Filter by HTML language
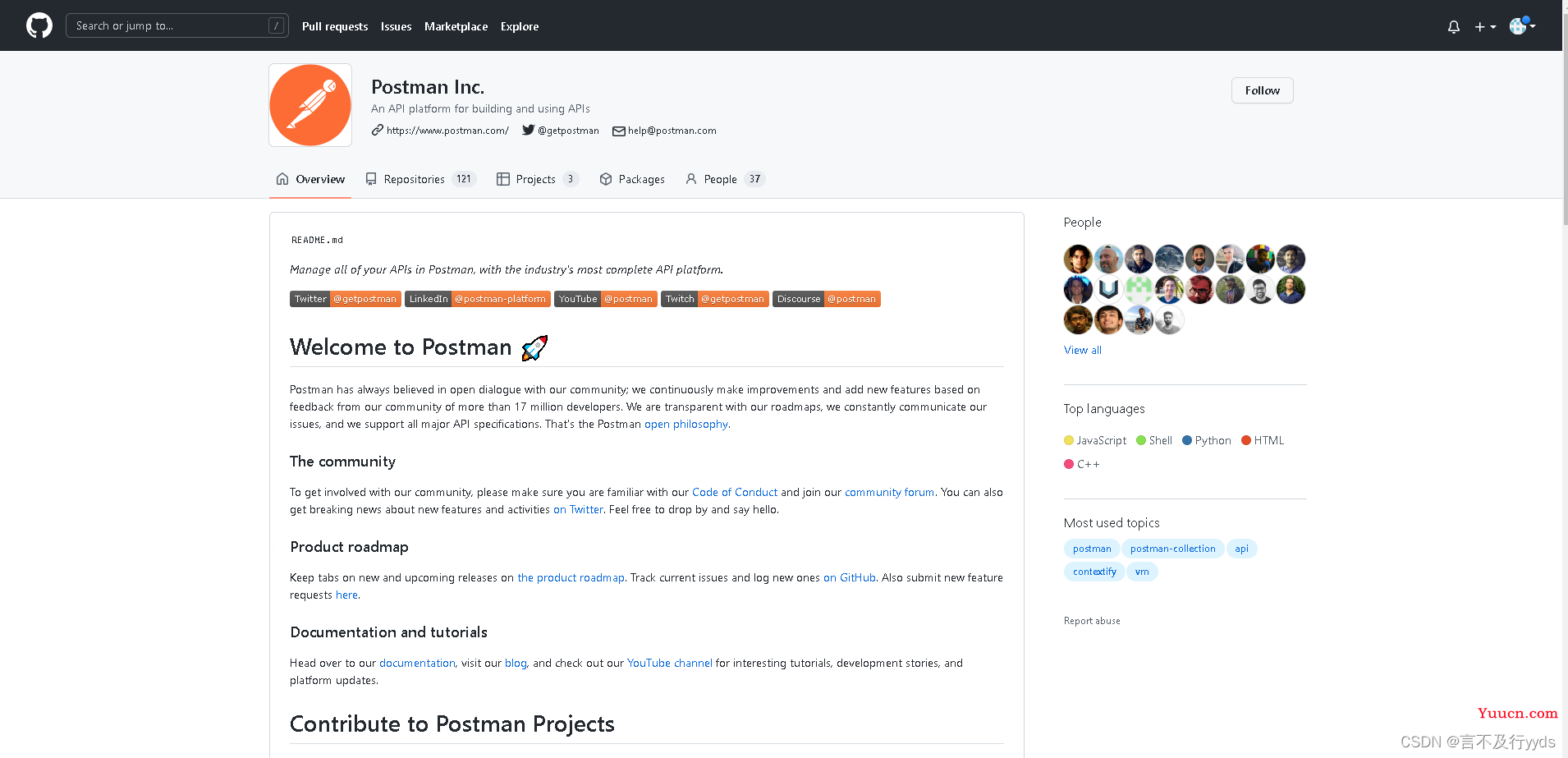Image resolution: width=1568 pixels, height=758 pixels. 1263,440
